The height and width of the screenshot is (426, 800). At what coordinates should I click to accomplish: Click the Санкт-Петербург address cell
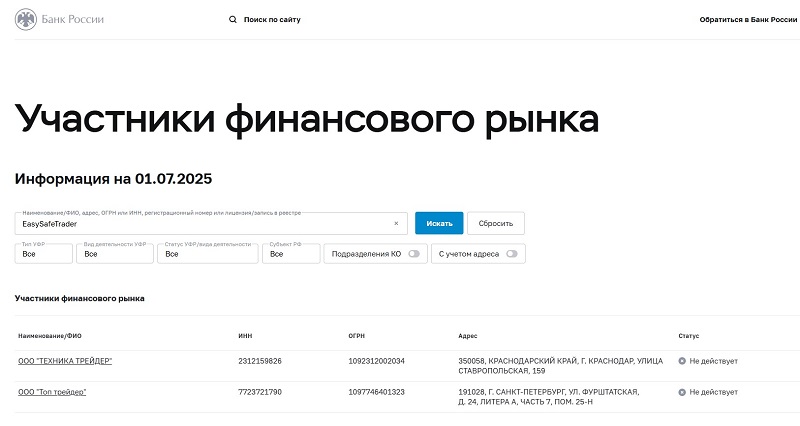click(x=548, y=397)
